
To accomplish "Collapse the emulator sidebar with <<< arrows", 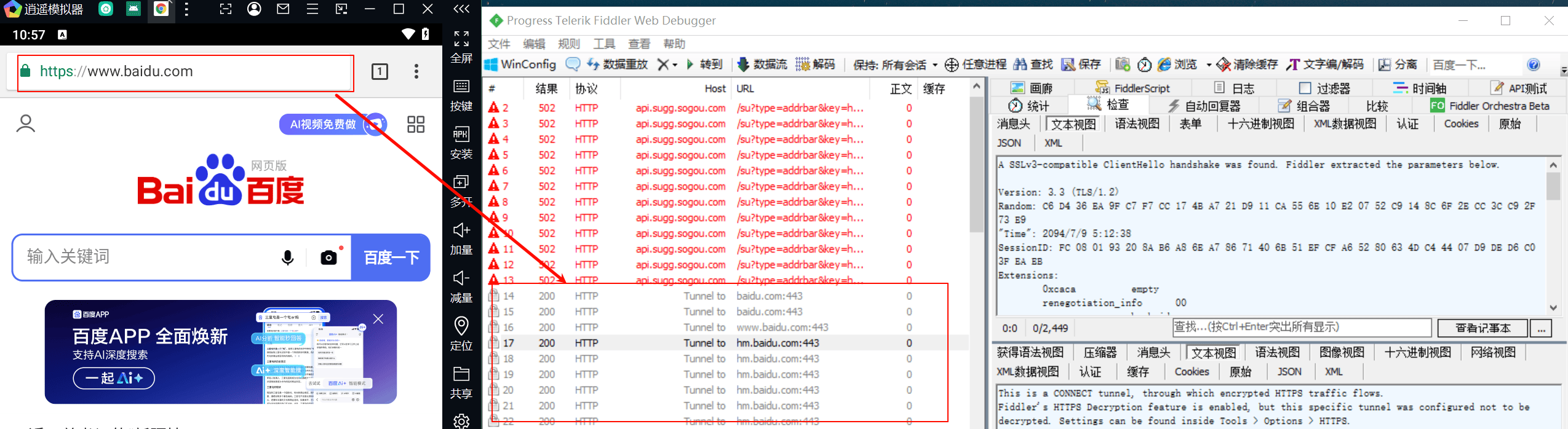I will click(x=461, y=9).
